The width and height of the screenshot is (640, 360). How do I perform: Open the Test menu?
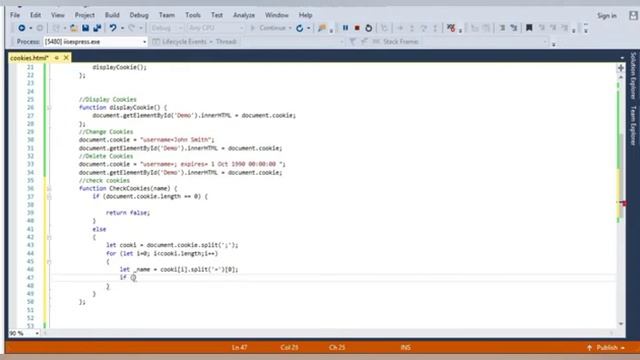click(217, 15)
